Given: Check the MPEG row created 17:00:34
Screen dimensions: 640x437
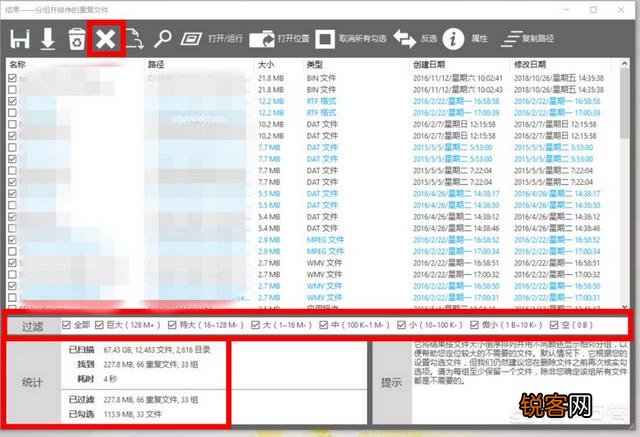Looking at the screenshot, I should coord(12,251).
